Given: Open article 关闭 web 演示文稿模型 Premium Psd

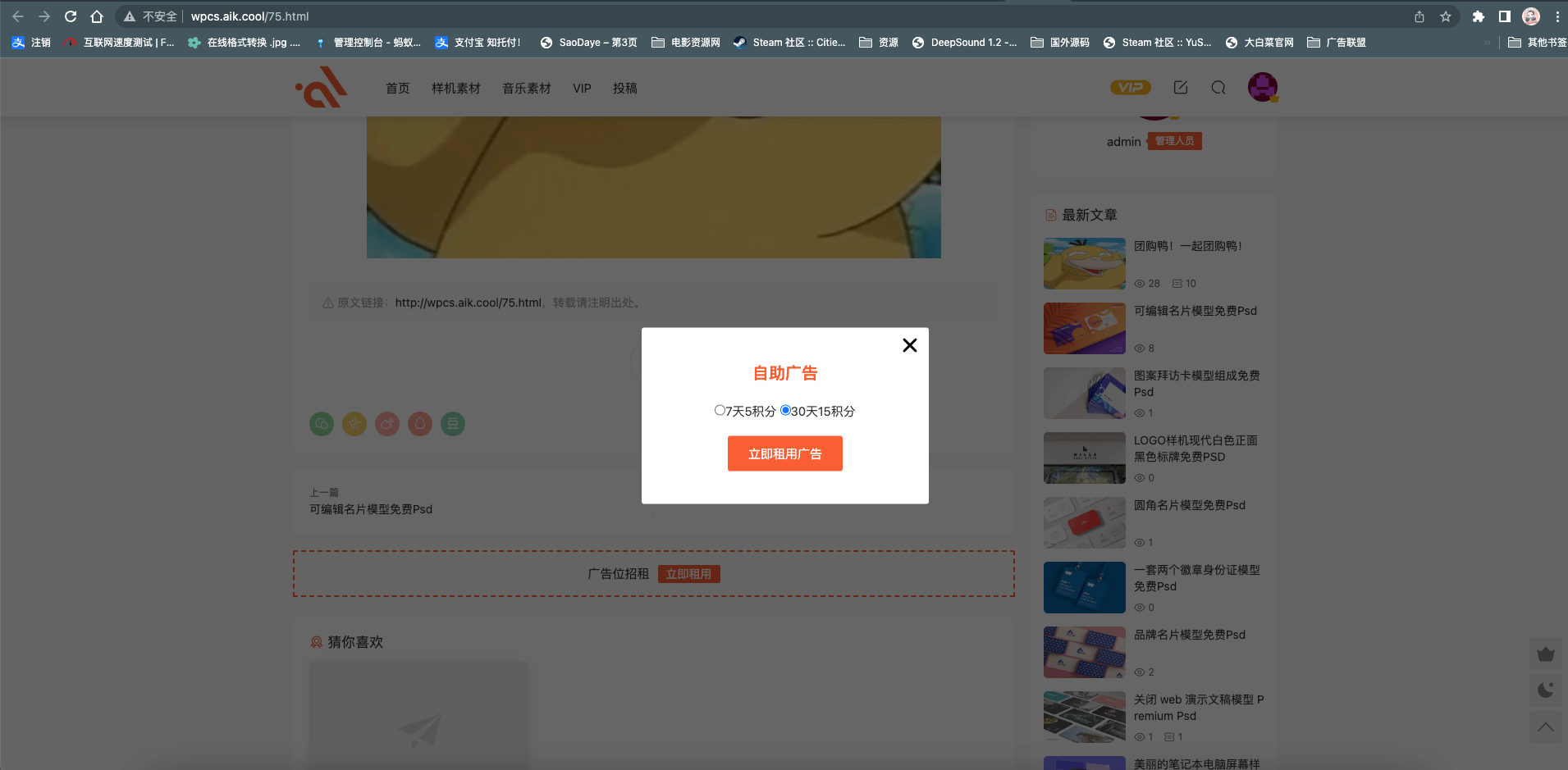Looking at the screenshot, I should pos(1199,708).
